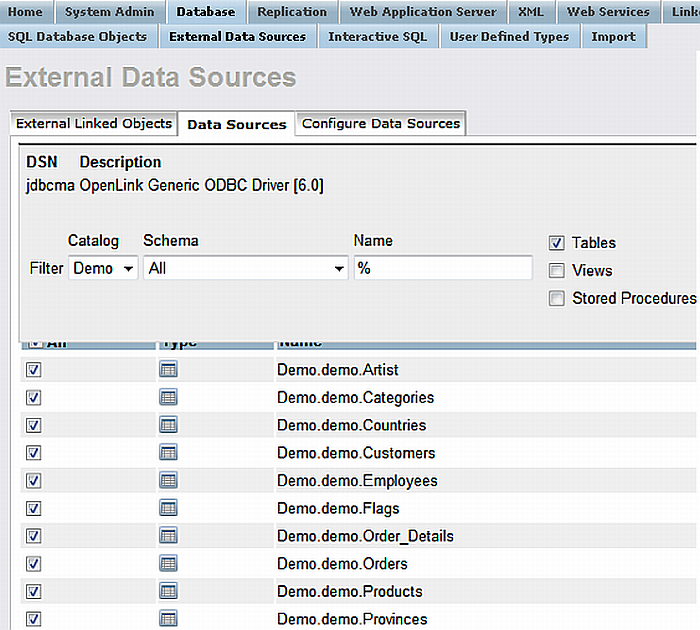Open the Catalog dropdown showing Demo
Image resolution: width=700 pixels, height=630 pixels.
pyautogui.click(x=104, y=269)
